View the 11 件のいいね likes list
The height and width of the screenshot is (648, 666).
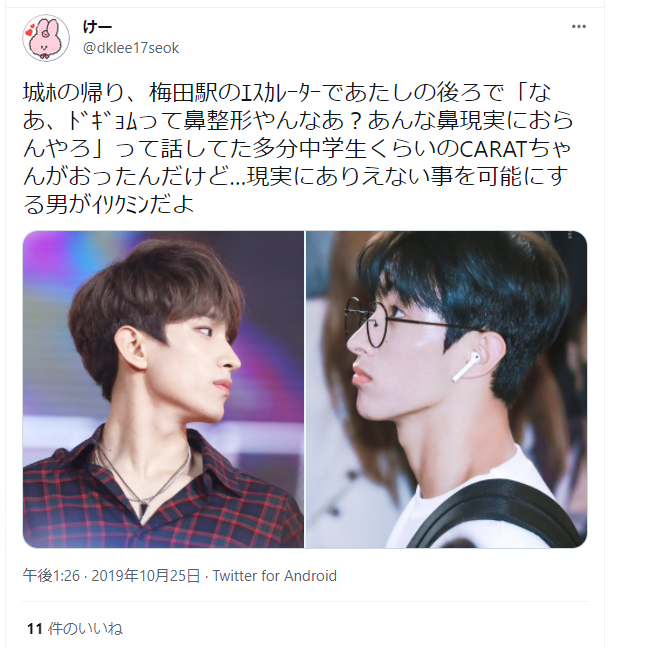(x=75, y=628)
